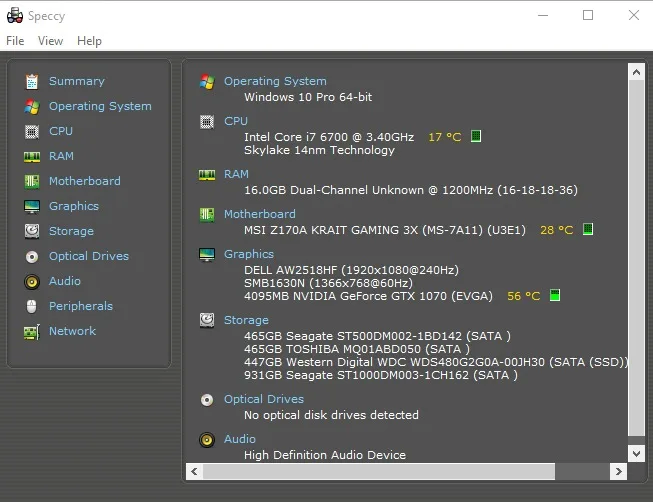The image size is (653, 502).
Task: Click the vertical scrollbar thumb
Action: coord(636,258)
